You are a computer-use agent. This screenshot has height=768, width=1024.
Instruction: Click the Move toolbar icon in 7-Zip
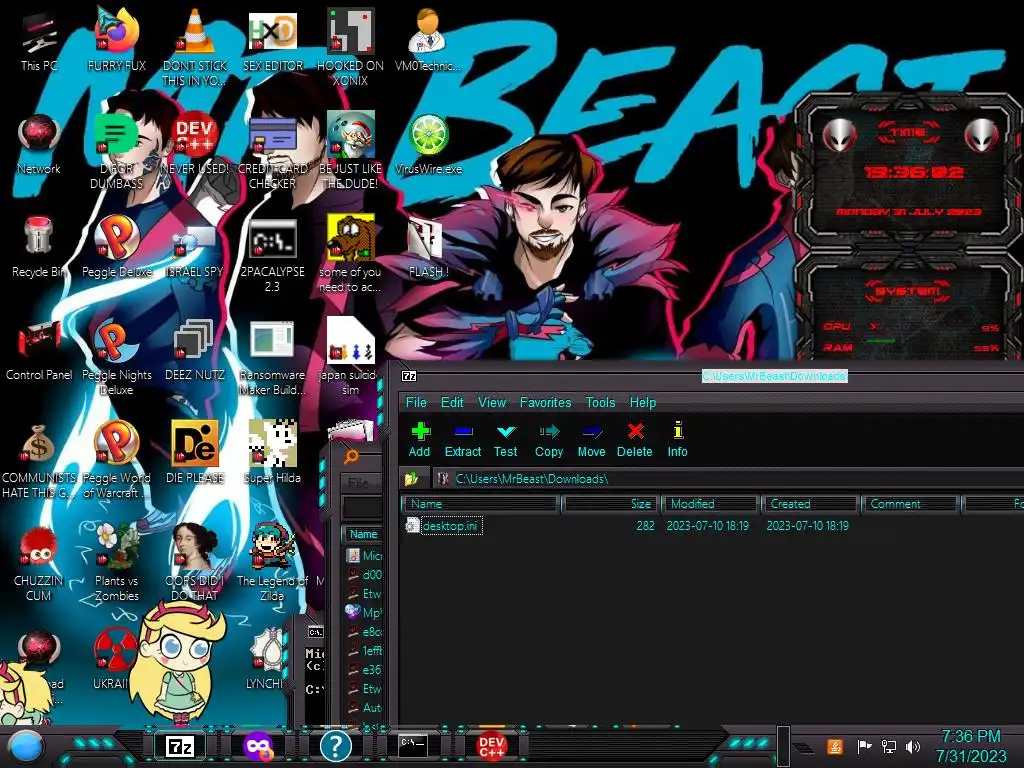pos(592,440)
